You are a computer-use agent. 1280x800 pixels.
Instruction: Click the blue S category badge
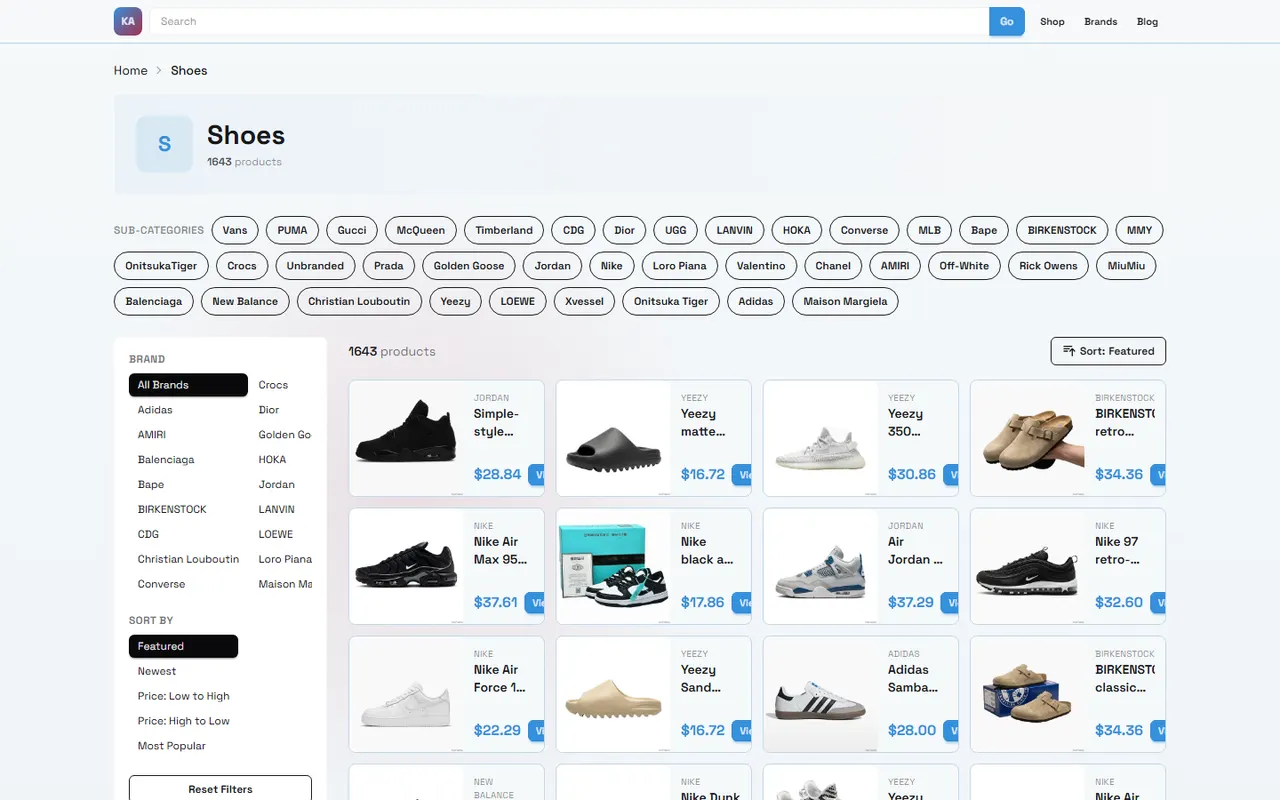[164, 144]
